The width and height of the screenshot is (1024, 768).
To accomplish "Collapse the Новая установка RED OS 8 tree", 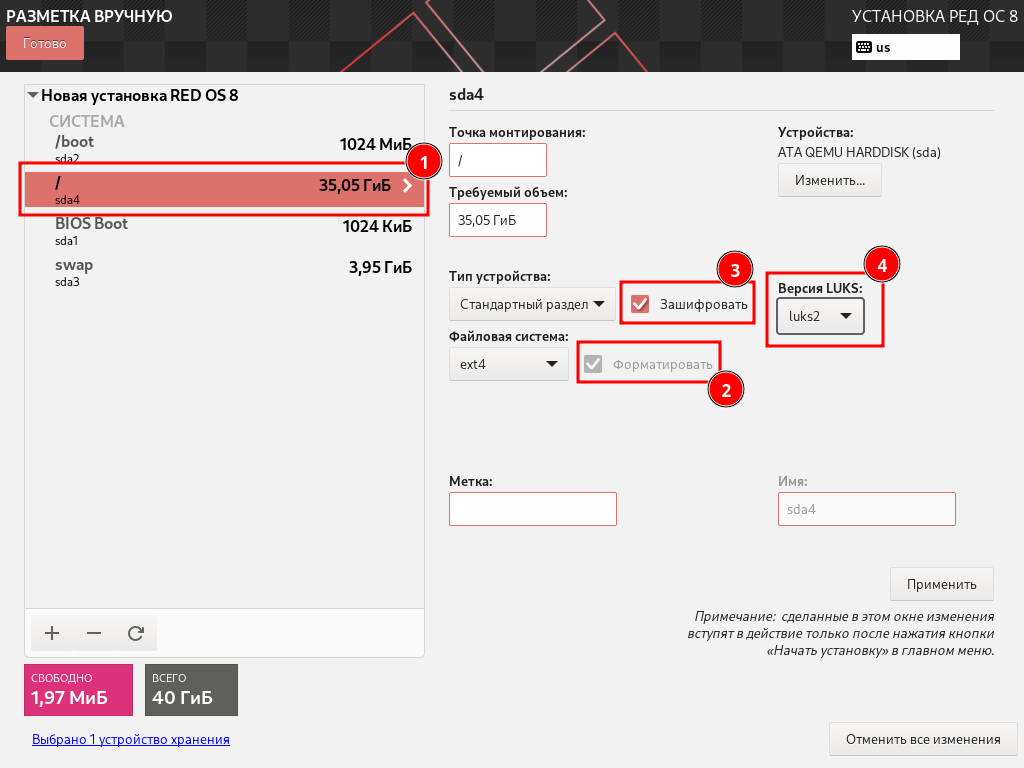I will (33, 95).
